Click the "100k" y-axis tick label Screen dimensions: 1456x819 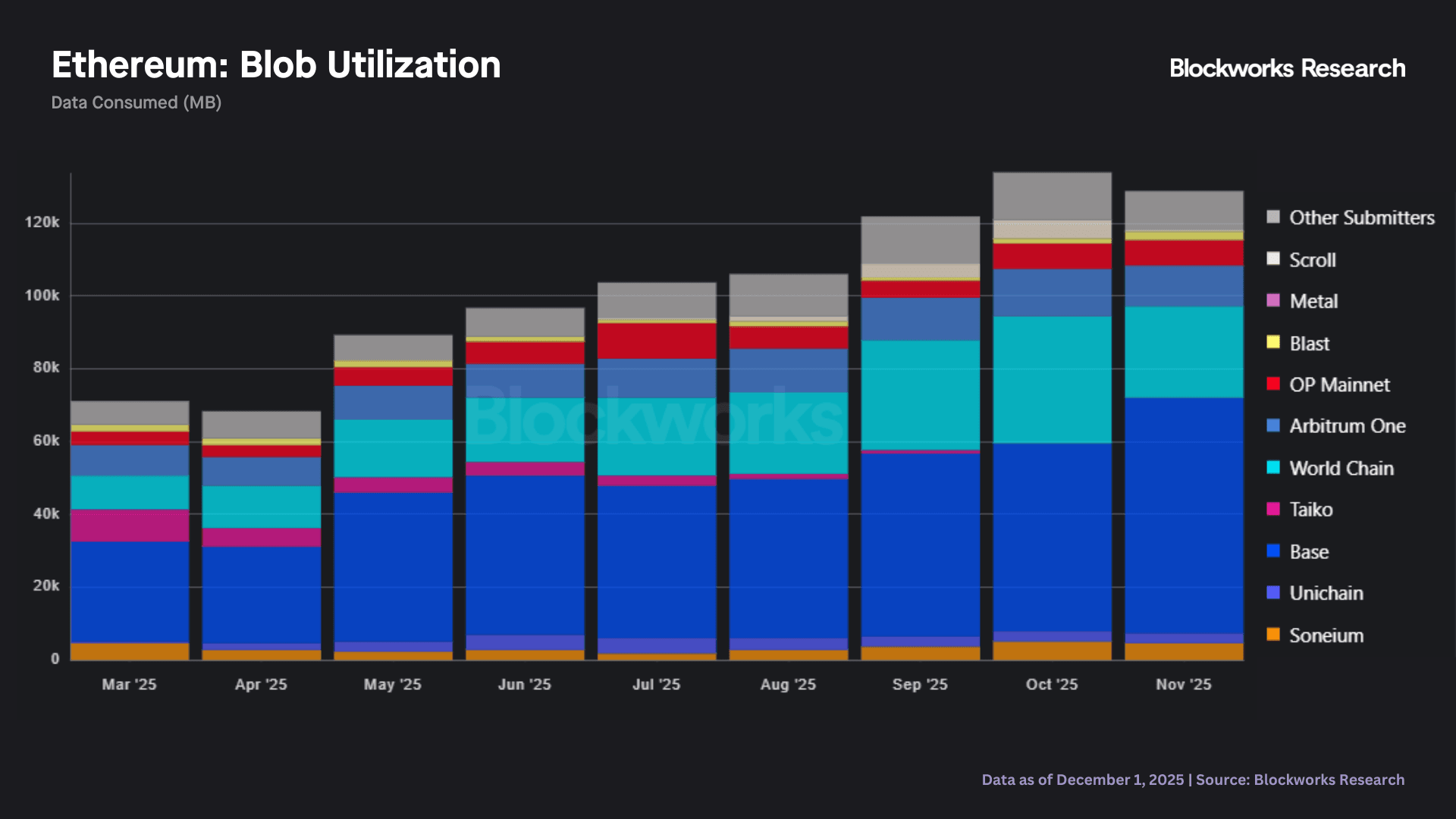click(42, 295)
